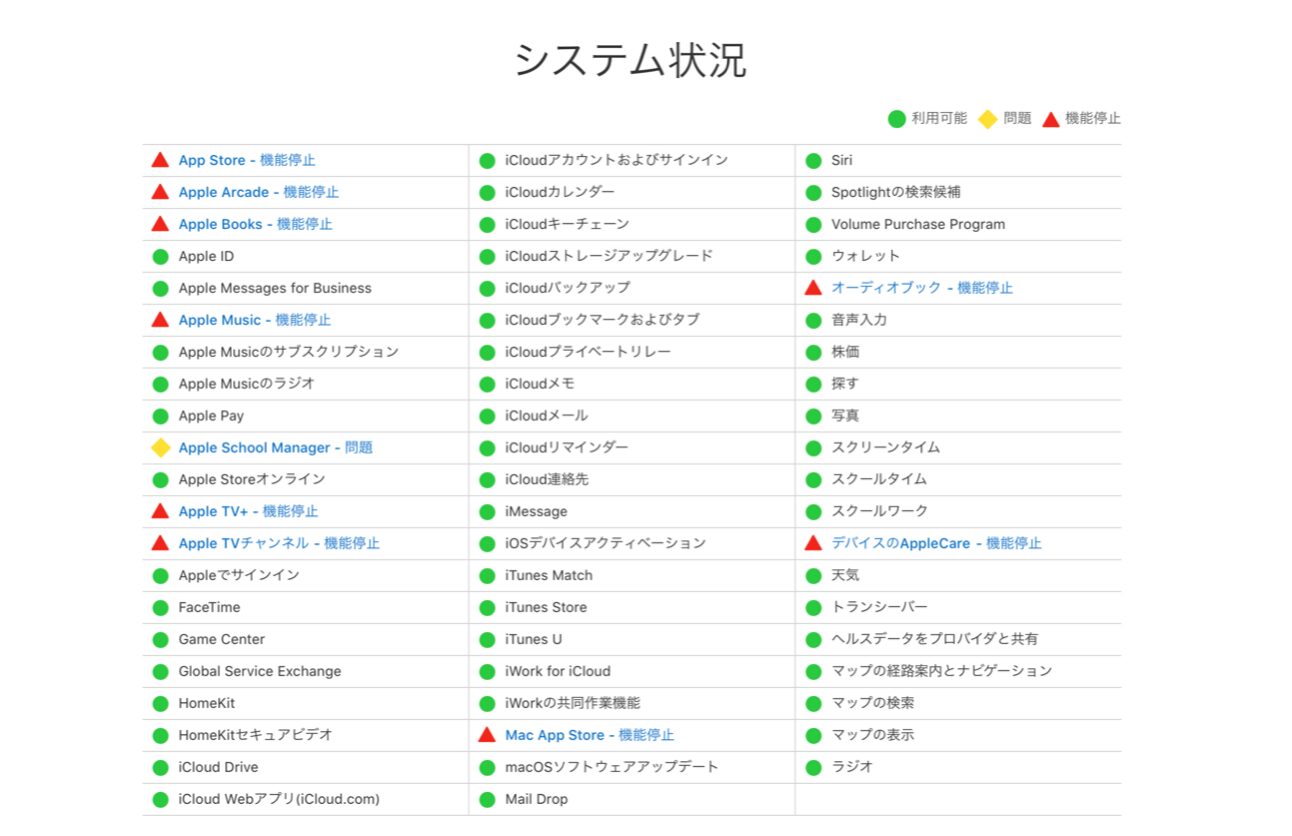Image resolution: width=1292 pixels, height=836 pixels.
Task: Select the iOSデバイスアクティベーション entry
Action: coord(605,543)
